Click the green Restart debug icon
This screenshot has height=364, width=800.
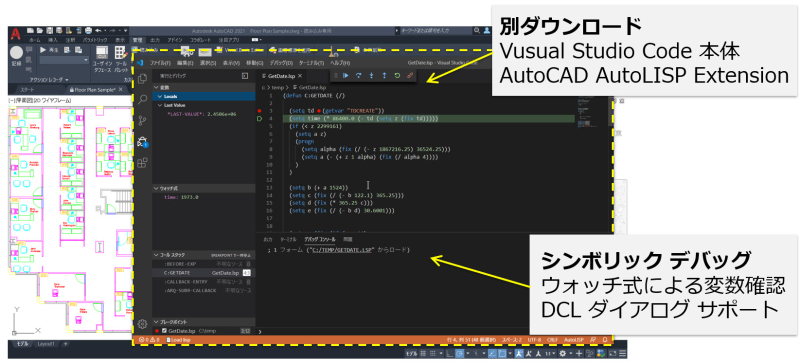(397, 76)
